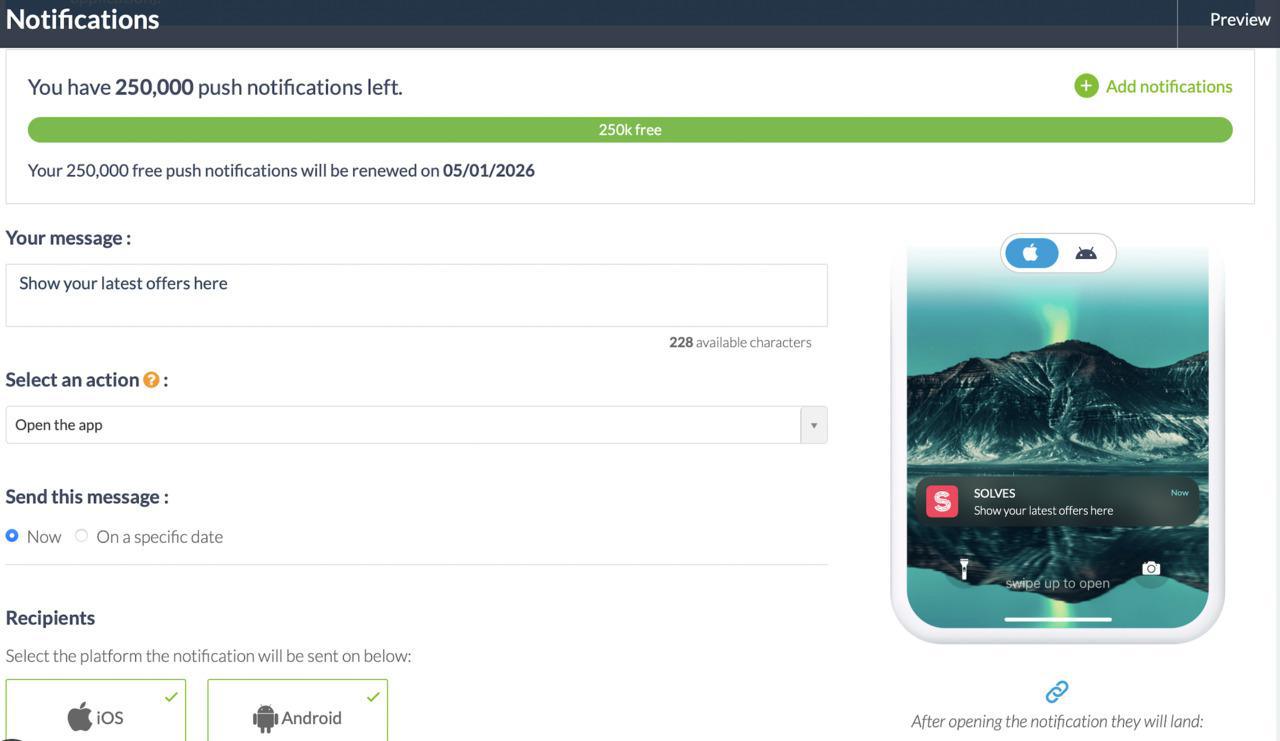Click the green plus Add notifications icon
The image size is (1280, 741).
(x=1086, y=86)
